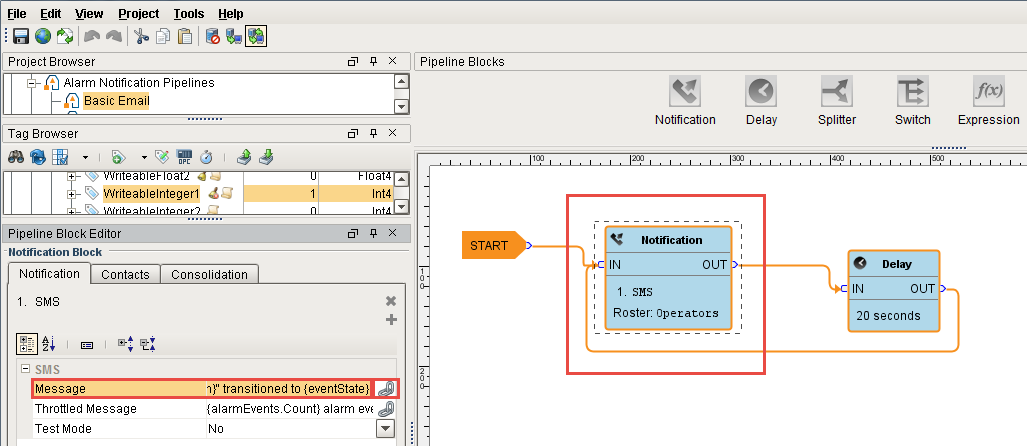Pin the Project Browser panel

(x=372, y=62)
